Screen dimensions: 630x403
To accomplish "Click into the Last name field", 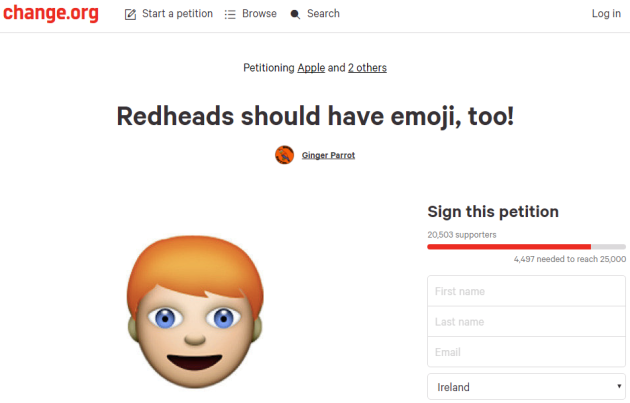I will (x=526, y=322).
